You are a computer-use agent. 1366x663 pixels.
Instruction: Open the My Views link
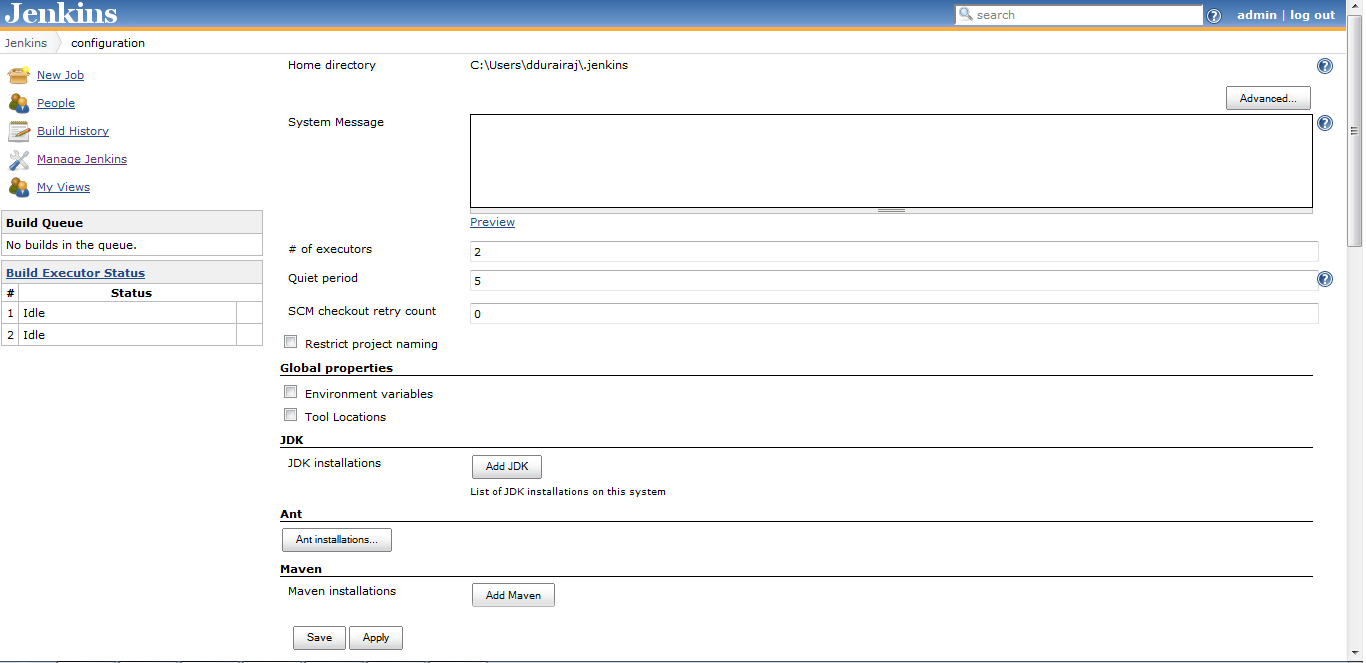[63, 187]
